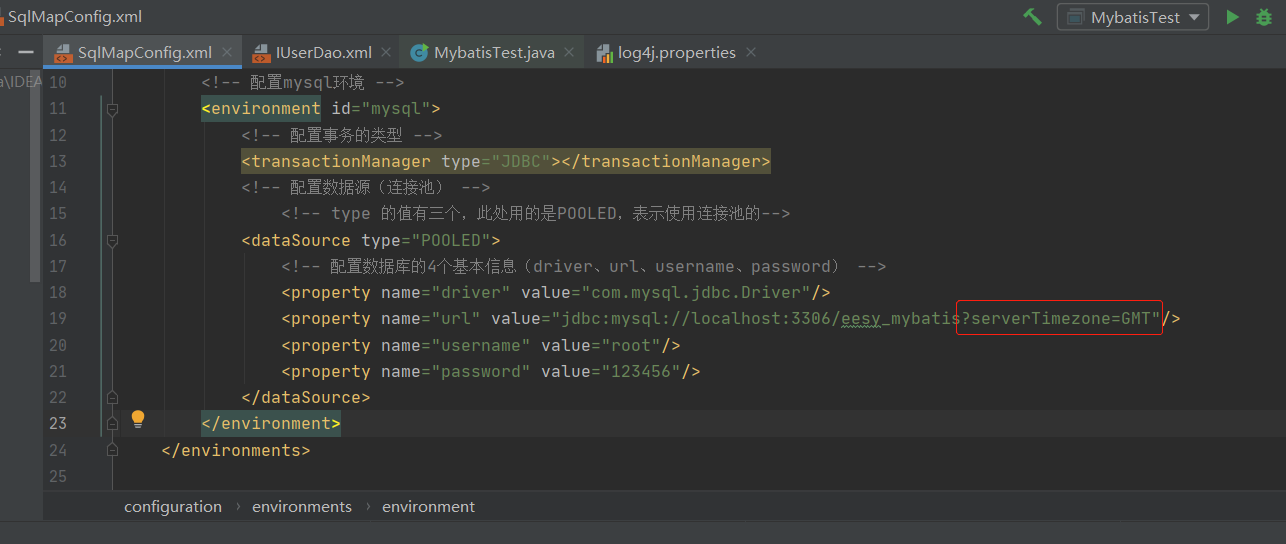Click line number 10 in the gutter
Image resolution: width=1286 pixels, height=544 pixels.
pos(57,83)
